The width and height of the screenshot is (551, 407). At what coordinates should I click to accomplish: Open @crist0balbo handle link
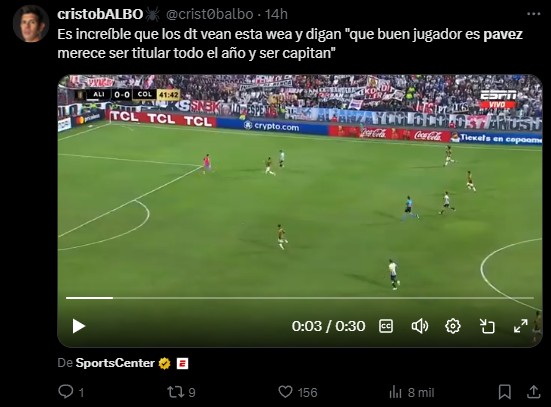(209, 14)
